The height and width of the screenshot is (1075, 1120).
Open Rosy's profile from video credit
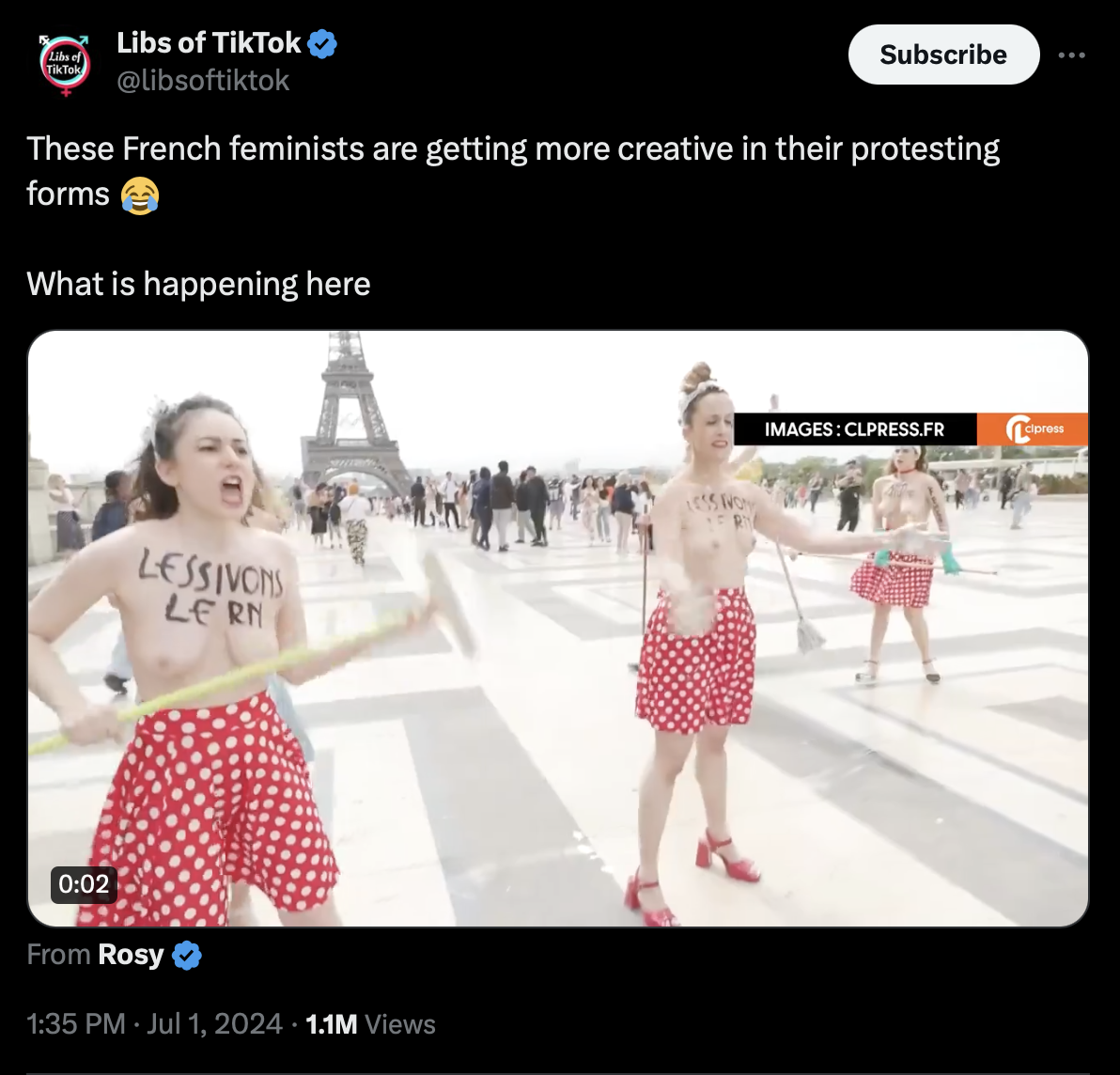(x=131, y=955)
